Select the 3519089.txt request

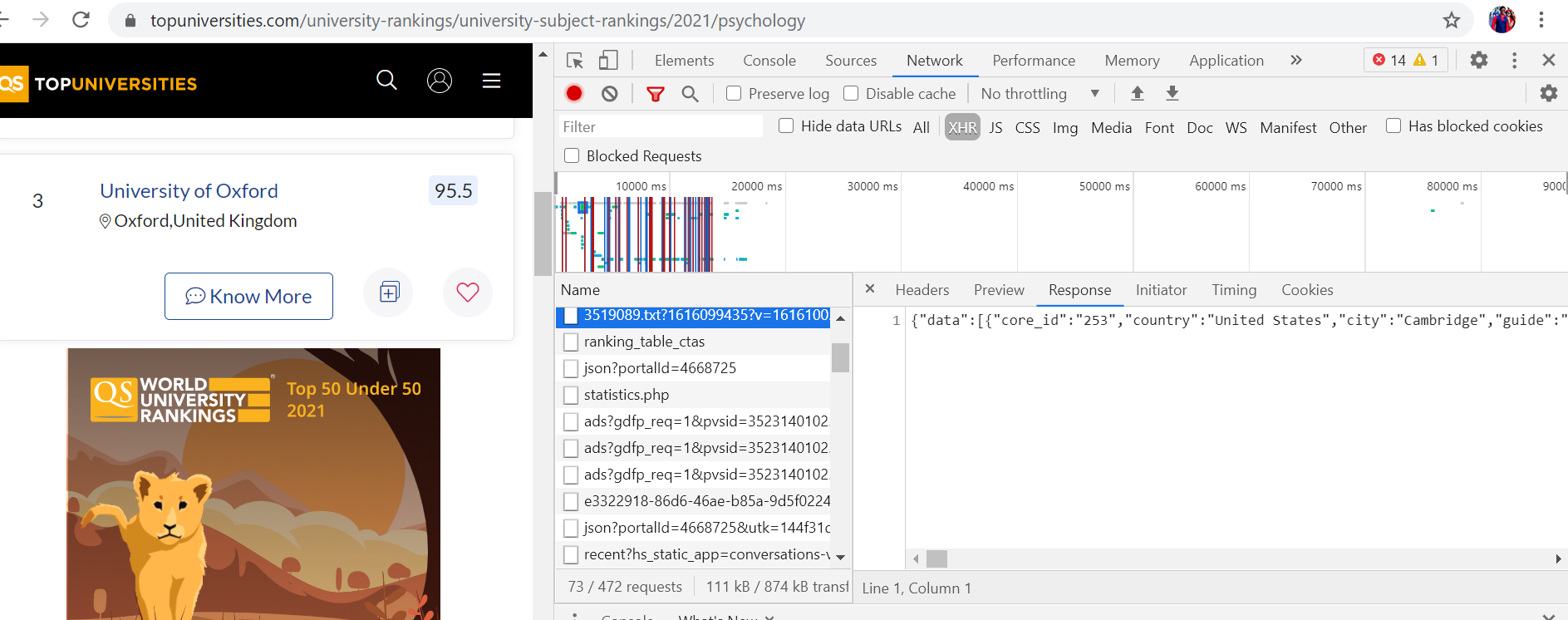(x=693, y=315)
